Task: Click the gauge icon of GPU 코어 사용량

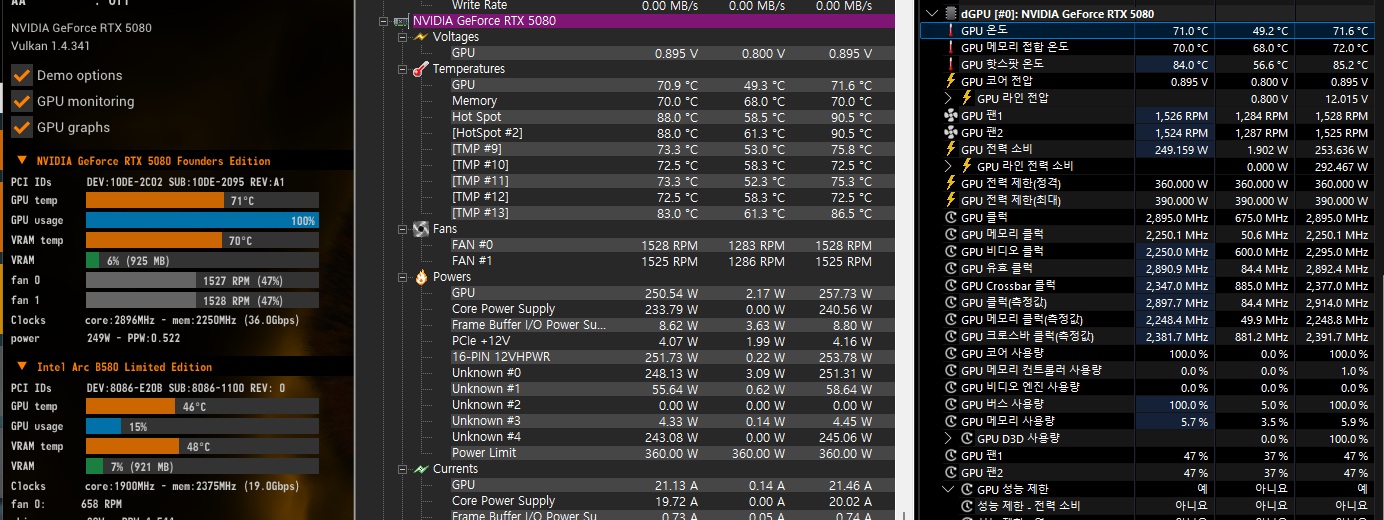Action: point(950,353)
